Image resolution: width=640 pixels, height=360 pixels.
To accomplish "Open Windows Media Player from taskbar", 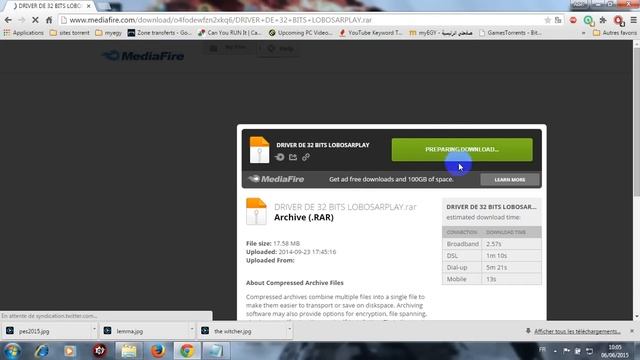I will 70,351.
